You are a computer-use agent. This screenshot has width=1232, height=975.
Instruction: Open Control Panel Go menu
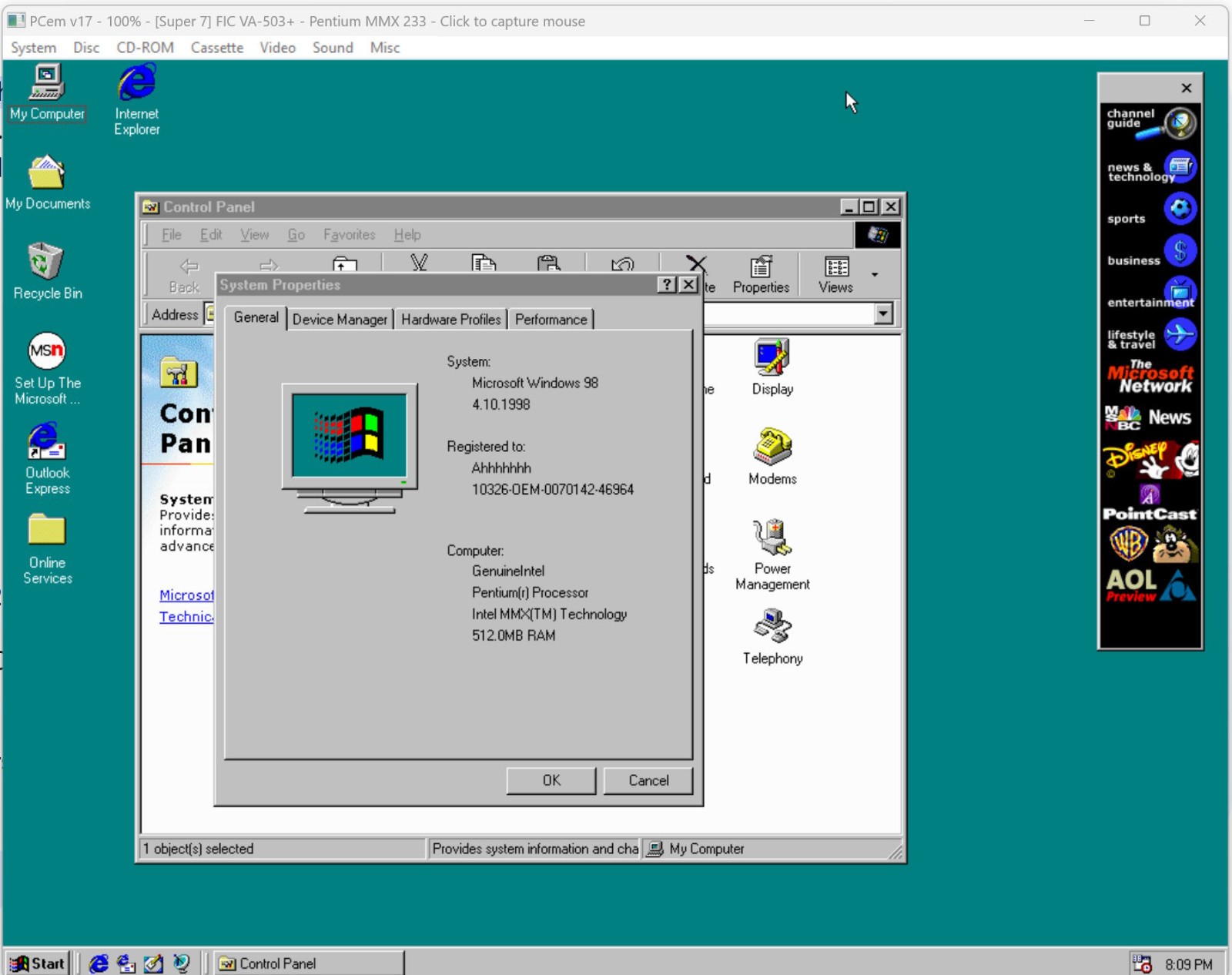coord(296,235)
